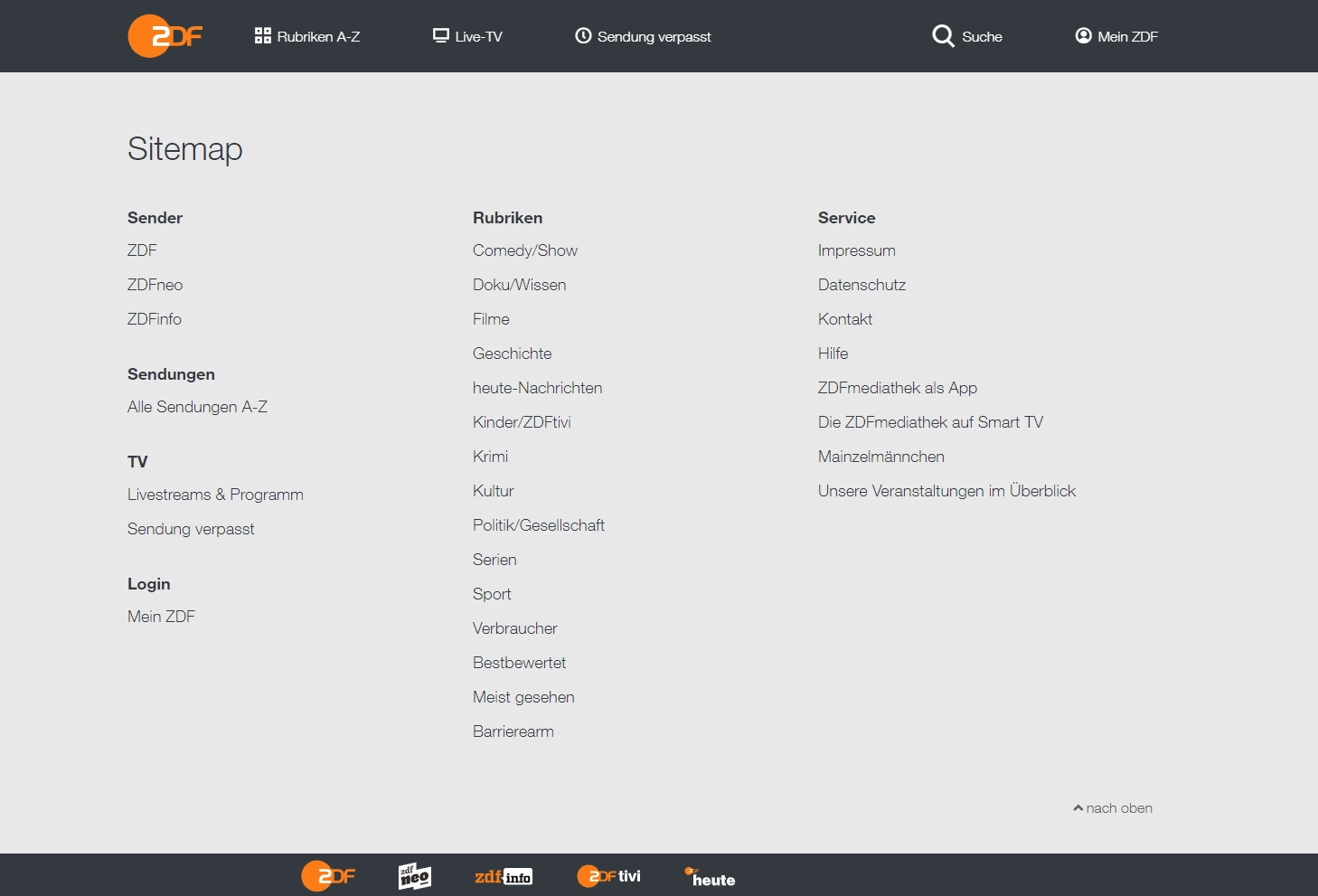This screenshot has width=1318, height=896.
Task: Open the Sport rubric
Action: pos(492,594)
